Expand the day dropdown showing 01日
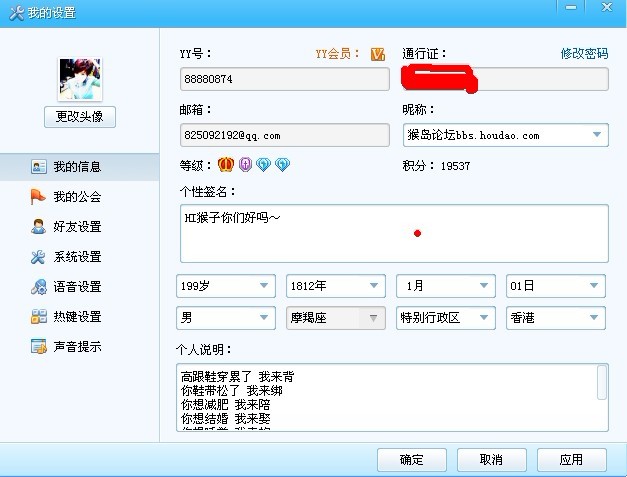The height and width of the screenshot is (477, 627). tap(556, 286)
